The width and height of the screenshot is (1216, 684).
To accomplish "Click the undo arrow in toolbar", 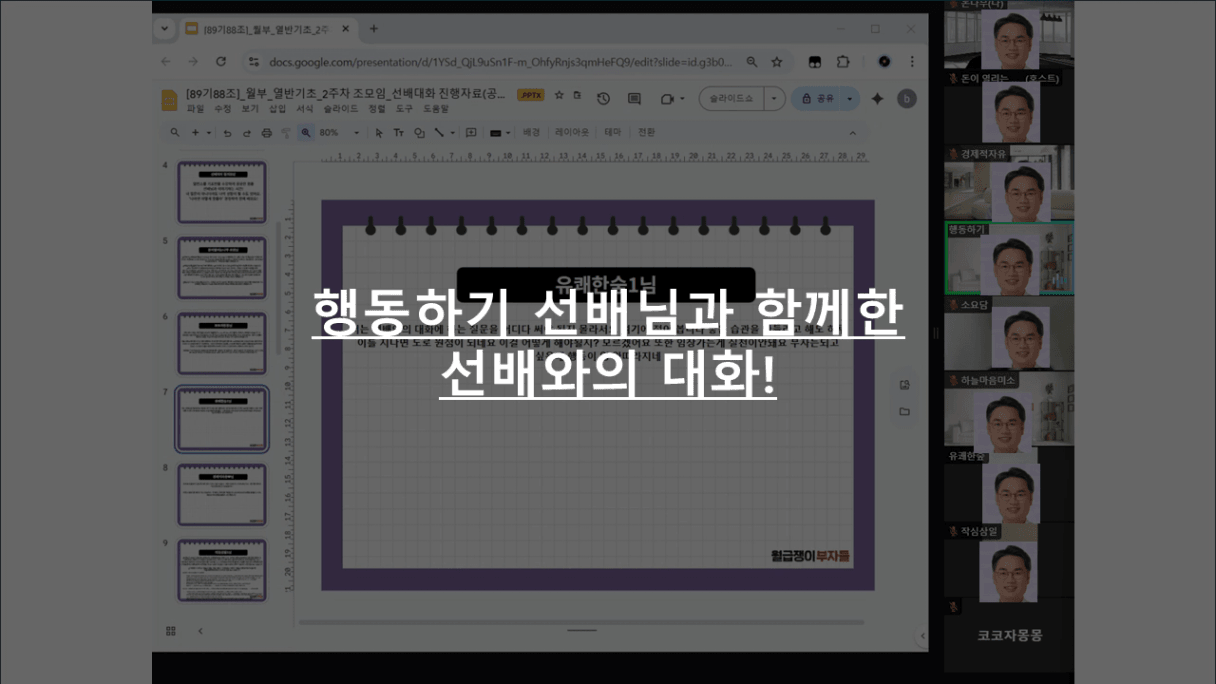I will click(x=228, y=133).
